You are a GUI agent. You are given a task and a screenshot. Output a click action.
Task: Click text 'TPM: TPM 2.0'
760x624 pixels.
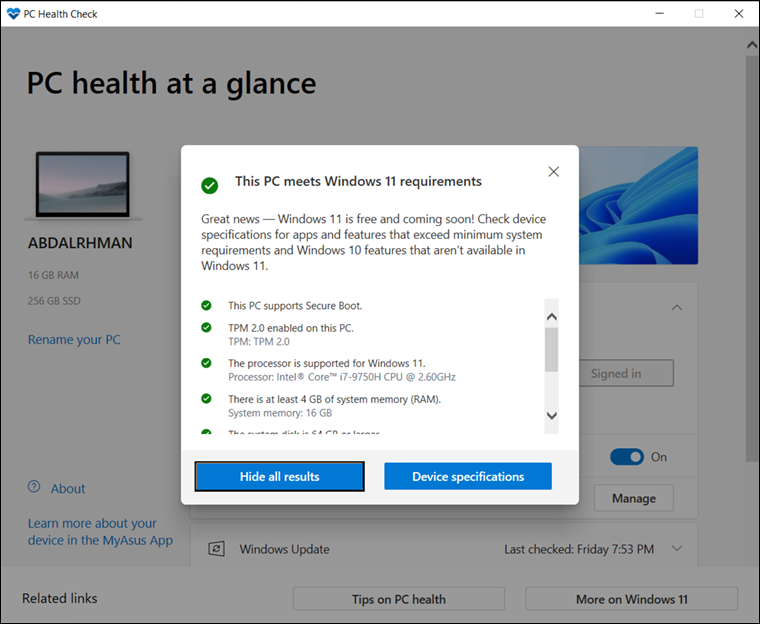point(259,342)
